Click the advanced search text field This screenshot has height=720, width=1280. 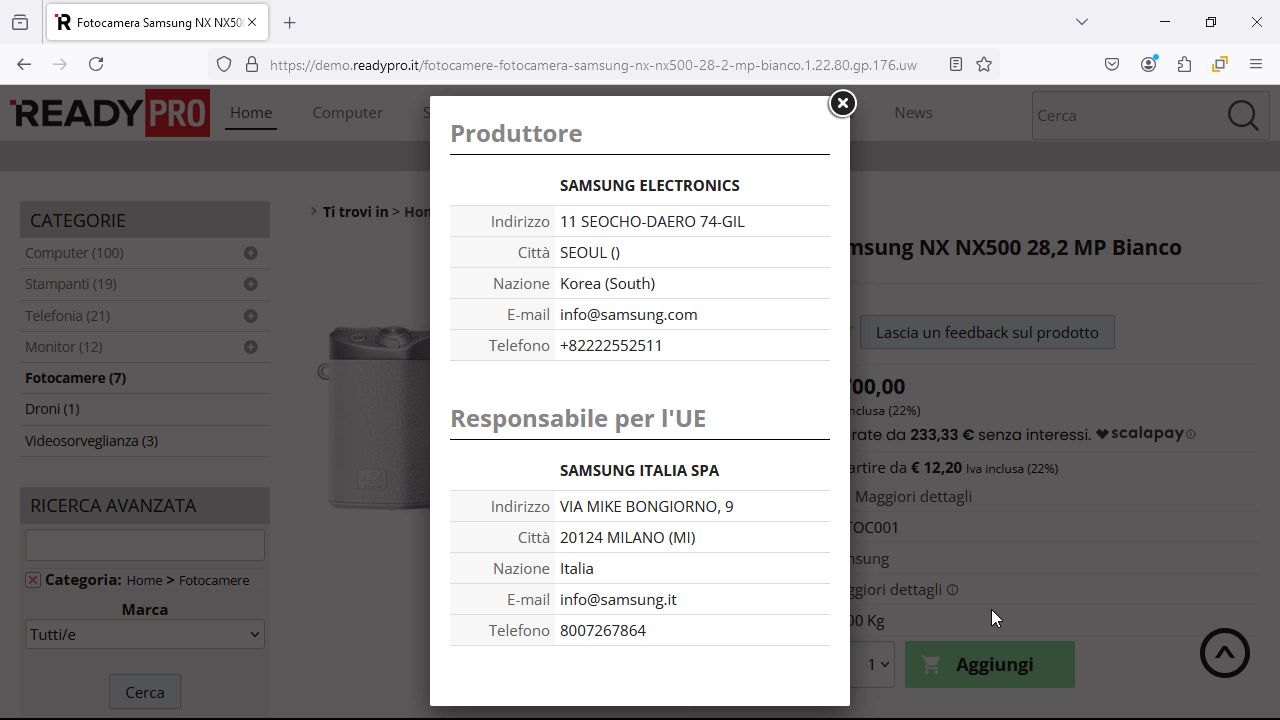(145, 545)
